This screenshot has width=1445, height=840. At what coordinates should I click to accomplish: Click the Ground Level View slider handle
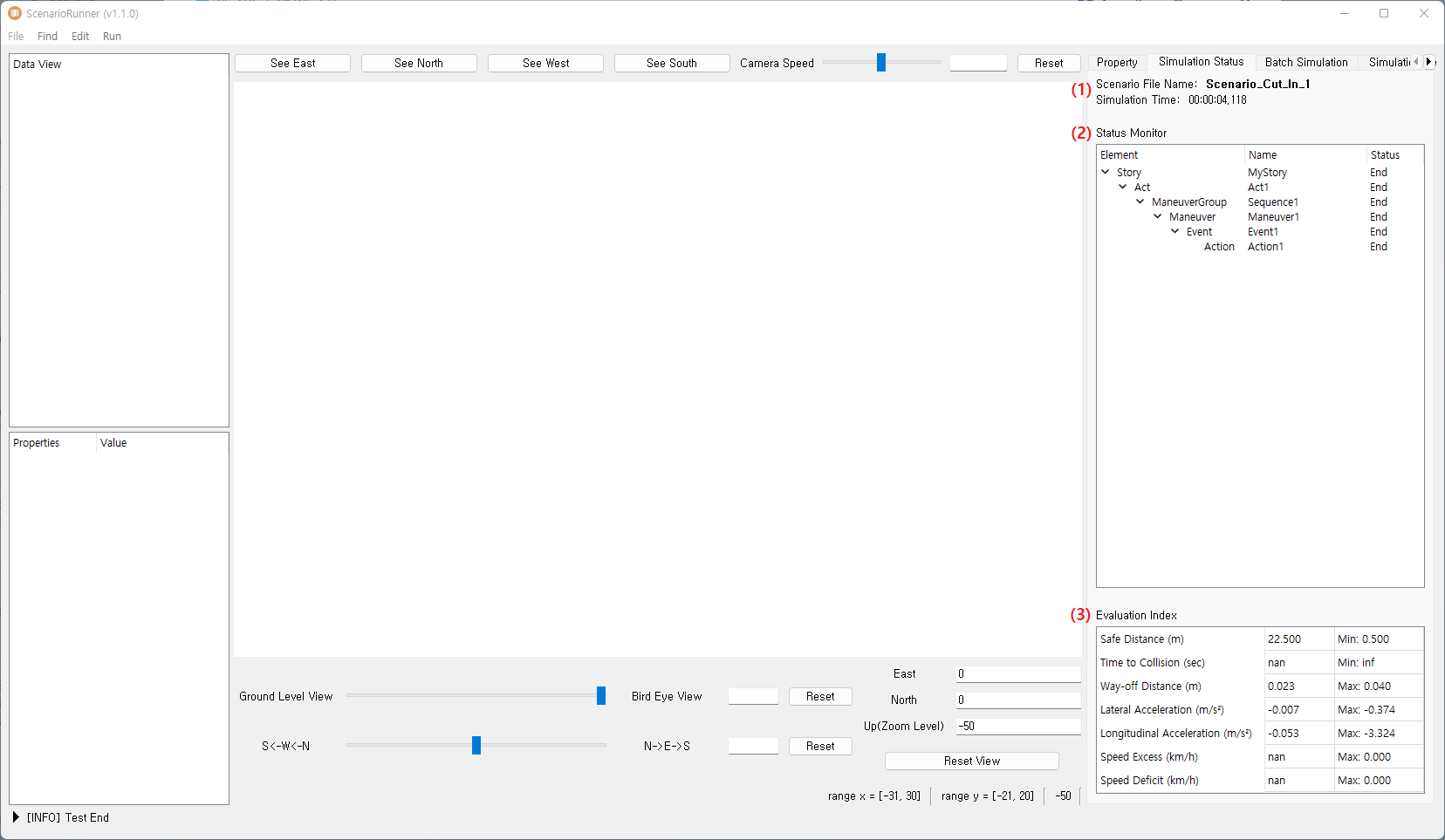601,696
